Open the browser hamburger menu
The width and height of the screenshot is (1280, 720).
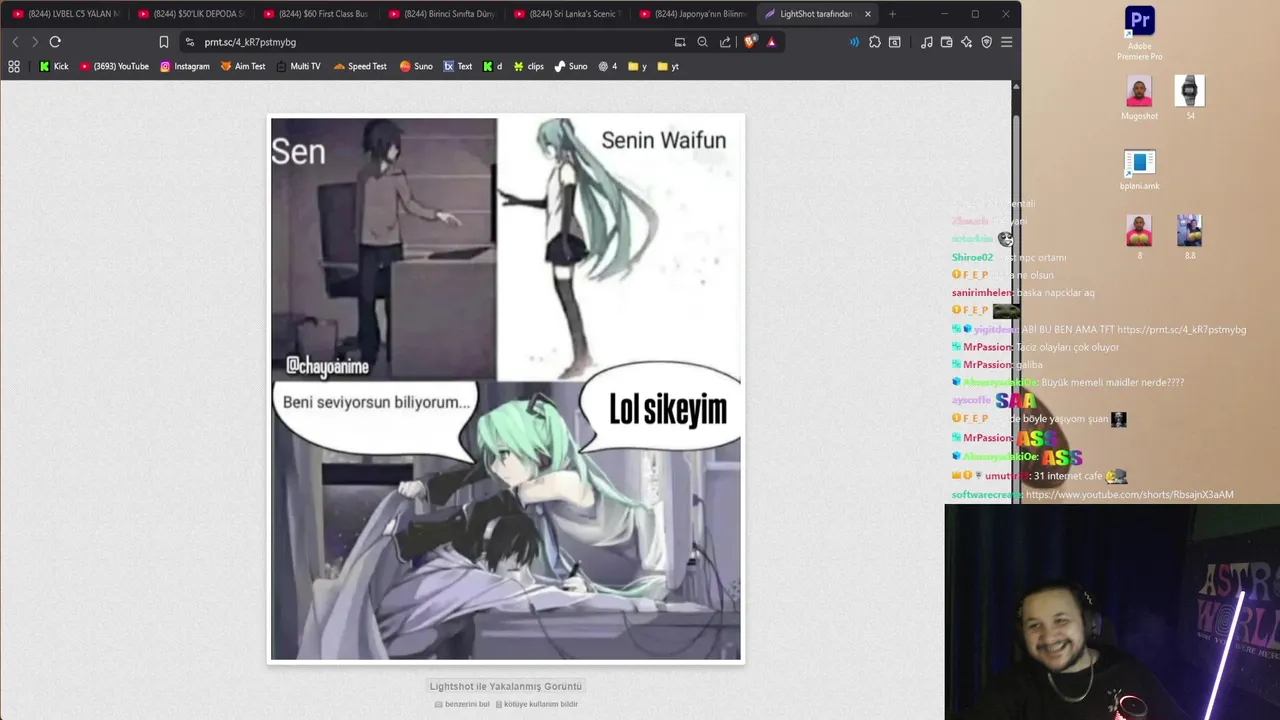(1007, 42)
